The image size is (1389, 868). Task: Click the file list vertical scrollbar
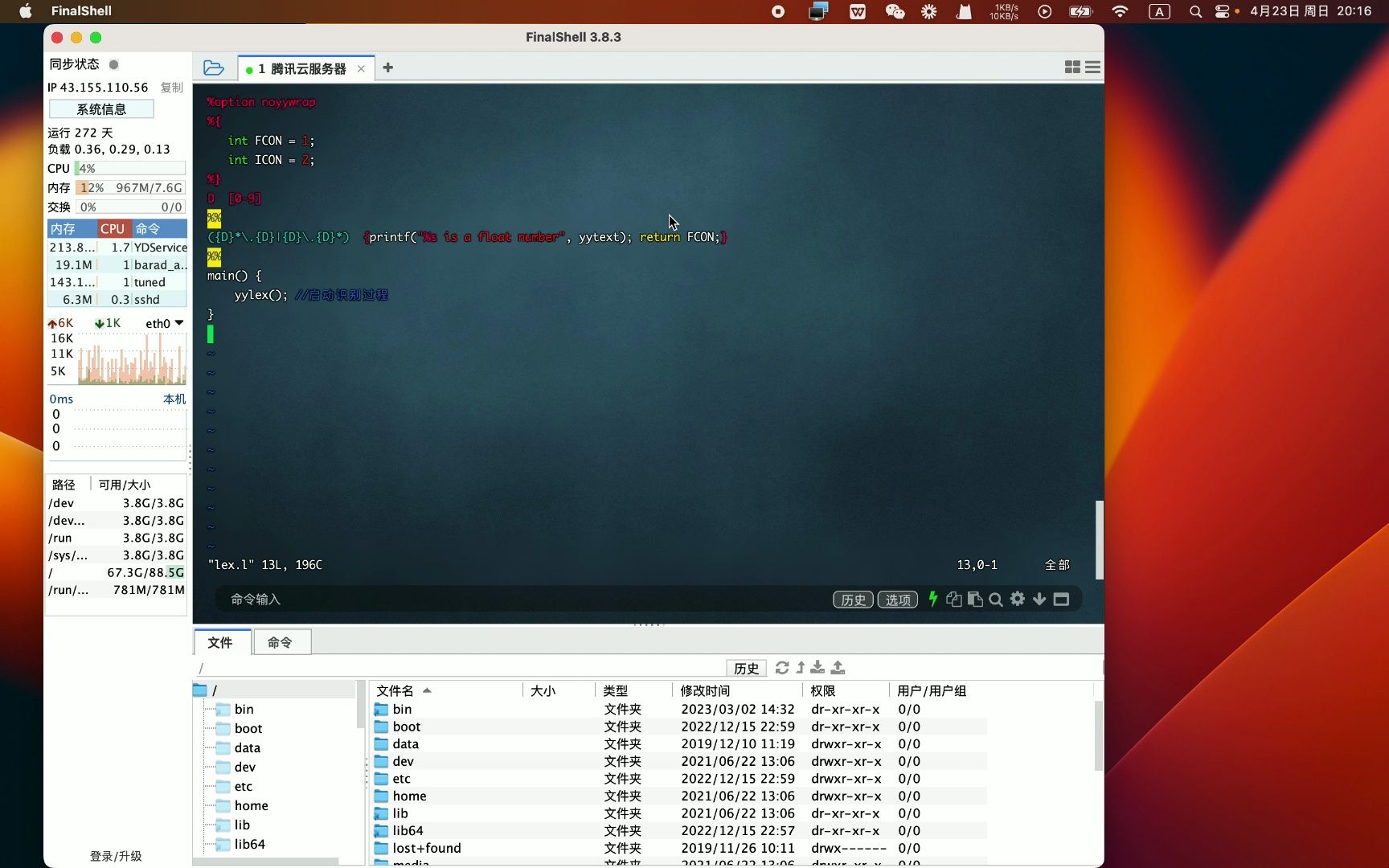[x=1099, y=735]
